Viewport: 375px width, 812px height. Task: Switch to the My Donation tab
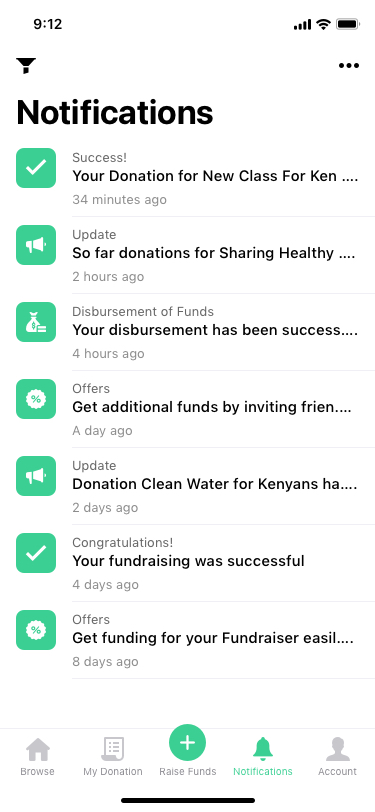point(112,756)
